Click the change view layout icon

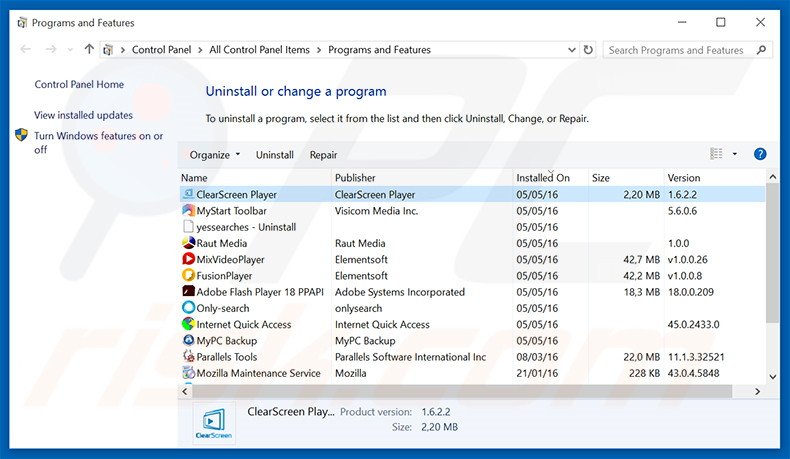click(716, 154)
